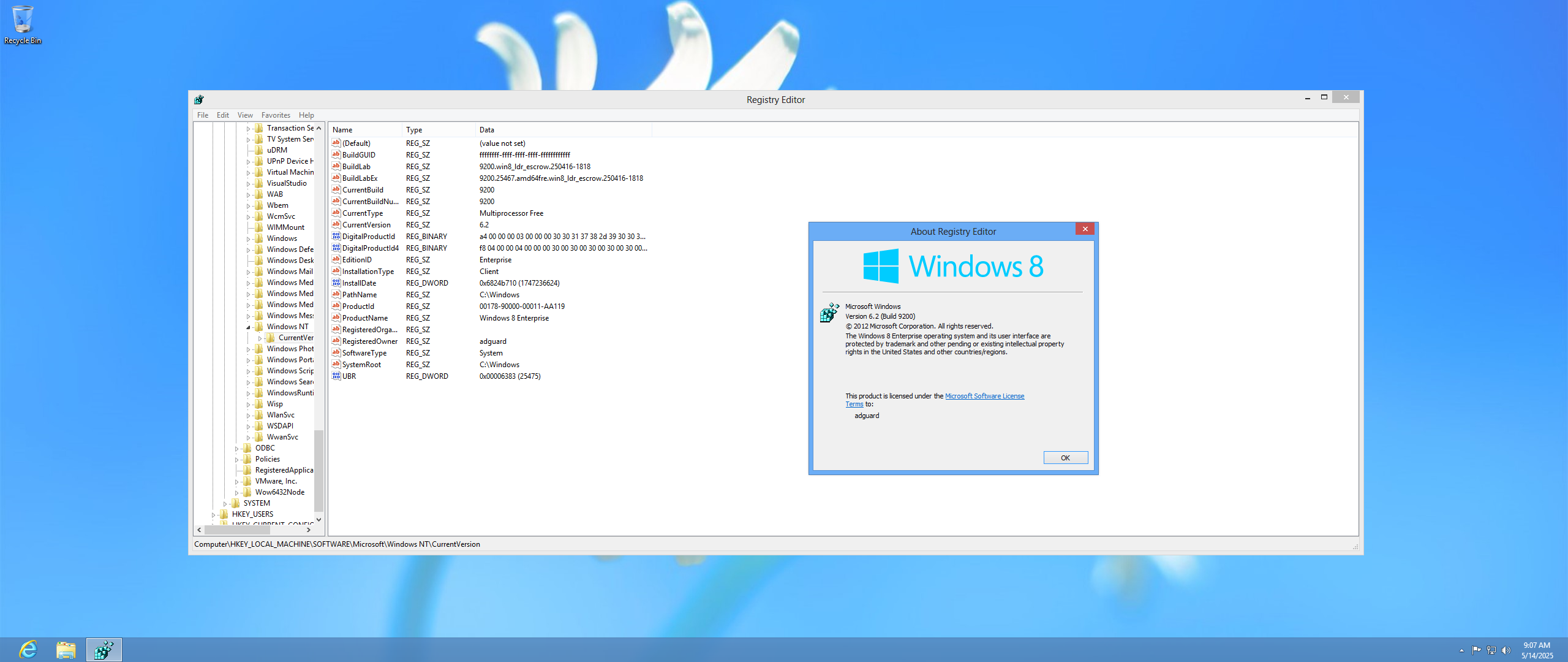Open the Favorites menu

pos(276,115)
